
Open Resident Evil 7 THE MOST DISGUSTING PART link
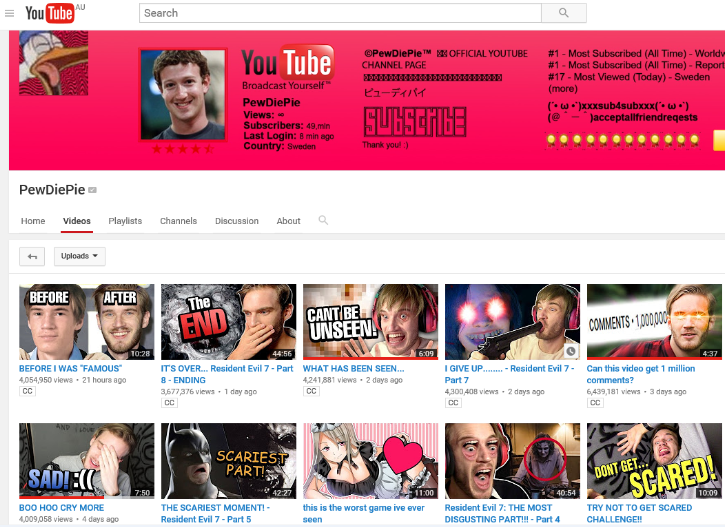502,513
